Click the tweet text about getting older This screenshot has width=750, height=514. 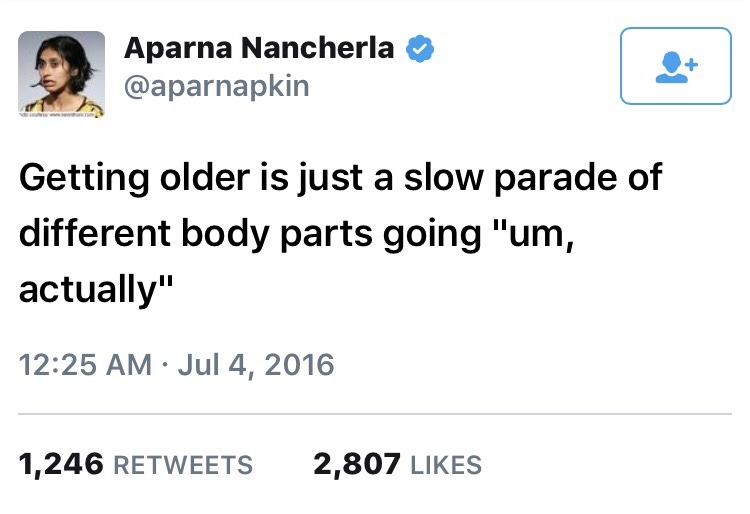340,233
